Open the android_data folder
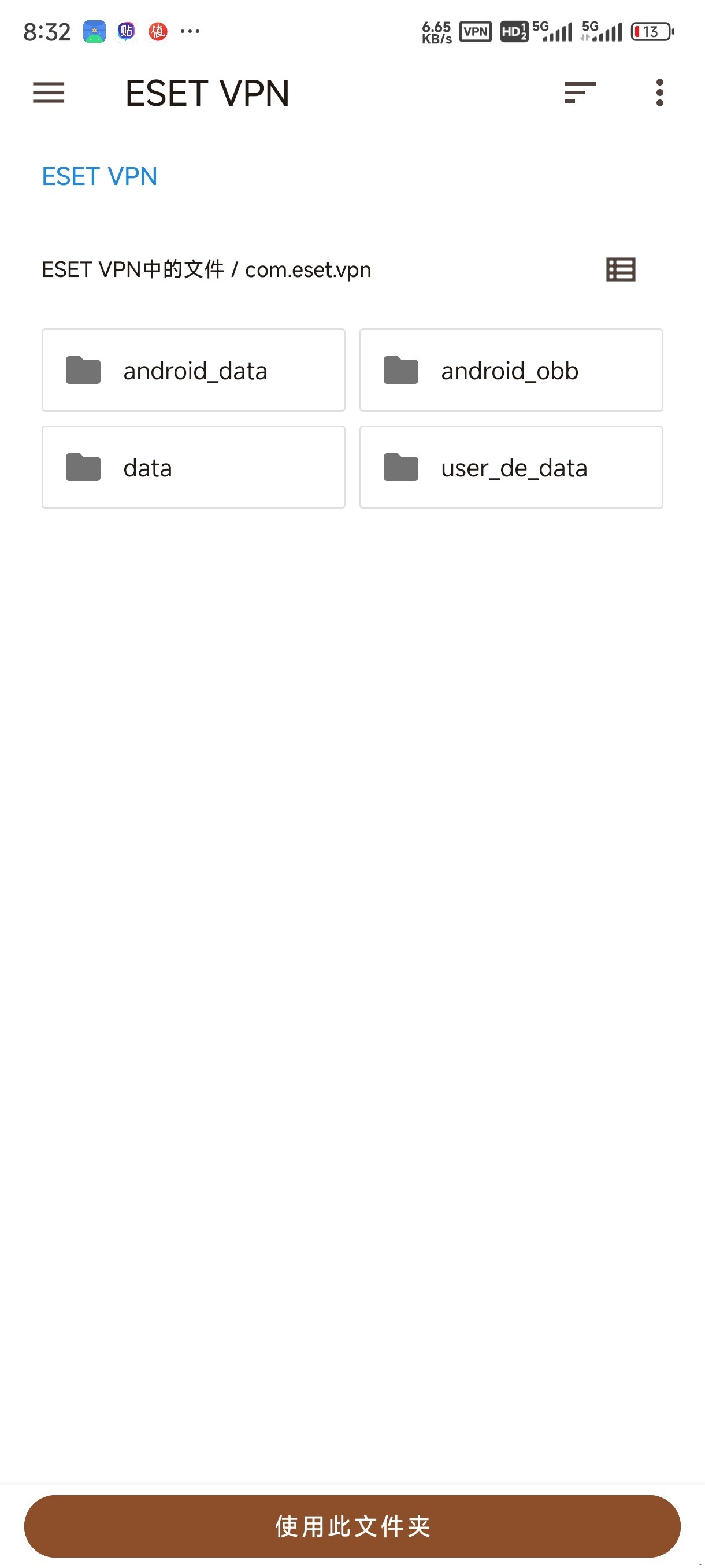Viewport: 705px width, 1568px height. (x=194, y=370)
